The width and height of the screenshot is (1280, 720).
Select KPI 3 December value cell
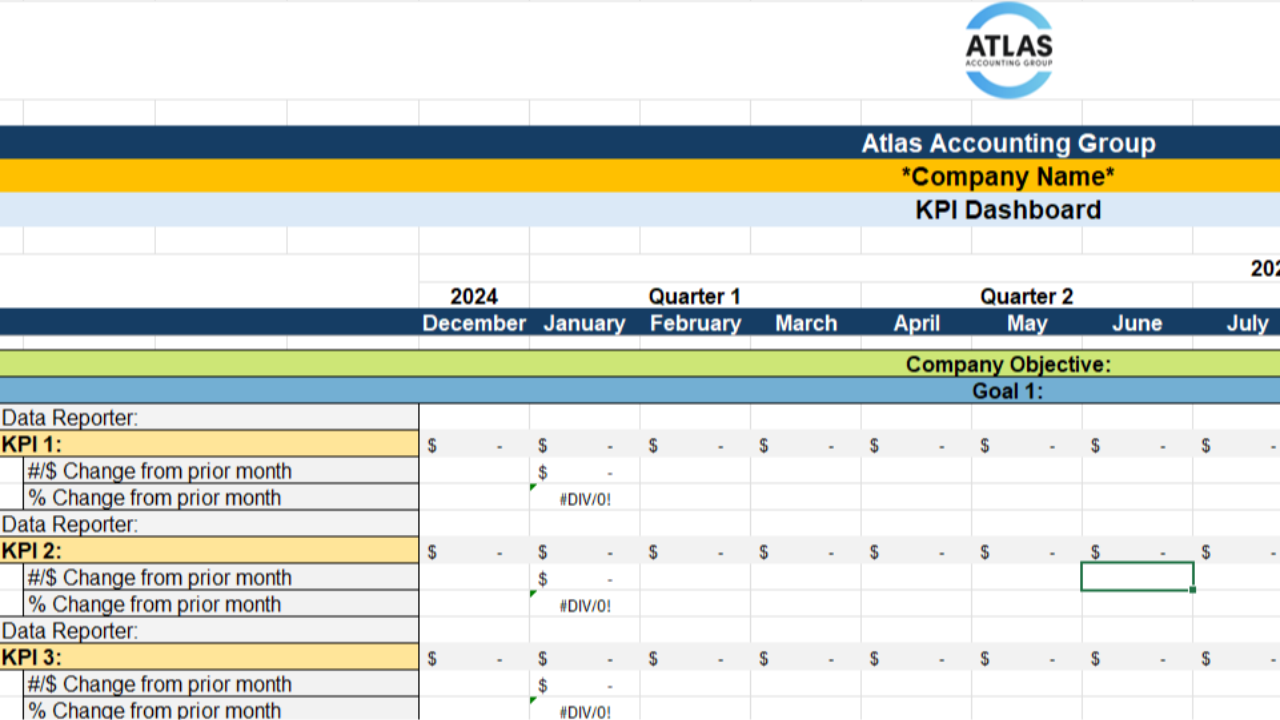click(474, 658)
